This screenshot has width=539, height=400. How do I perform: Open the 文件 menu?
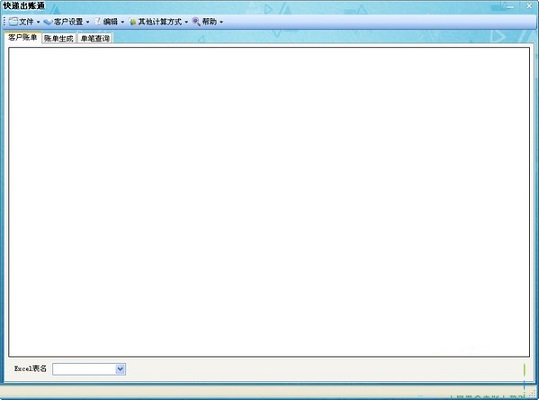coord(24,22)
